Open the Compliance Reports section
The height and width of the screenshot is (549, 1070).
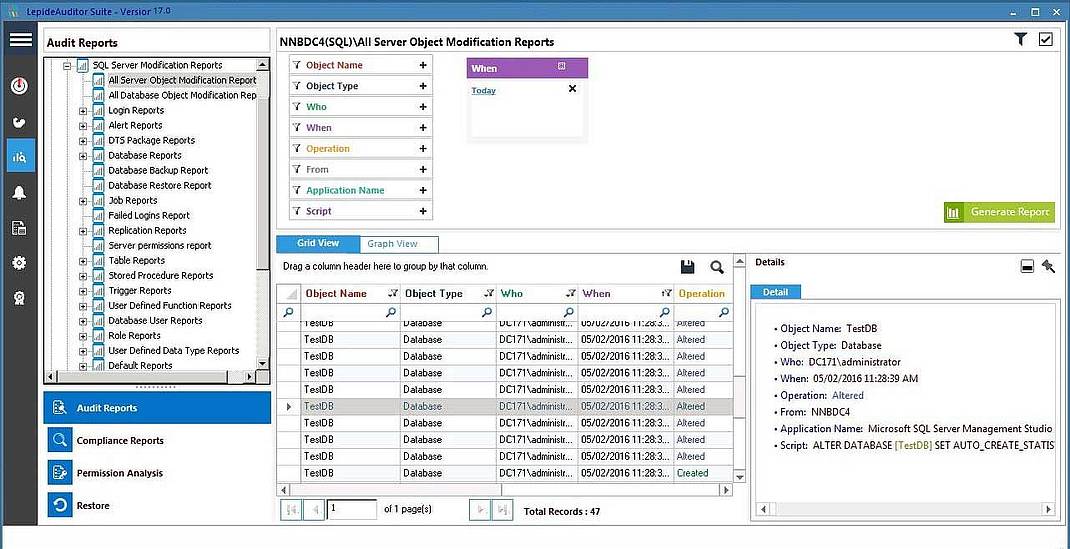coord(120,441)
